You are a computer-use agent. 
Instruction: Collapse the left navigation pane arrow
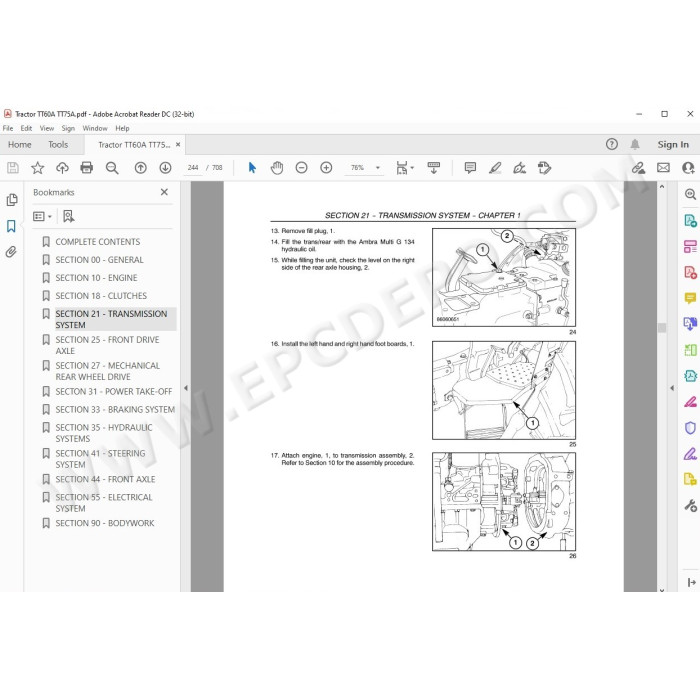(186, 388)
